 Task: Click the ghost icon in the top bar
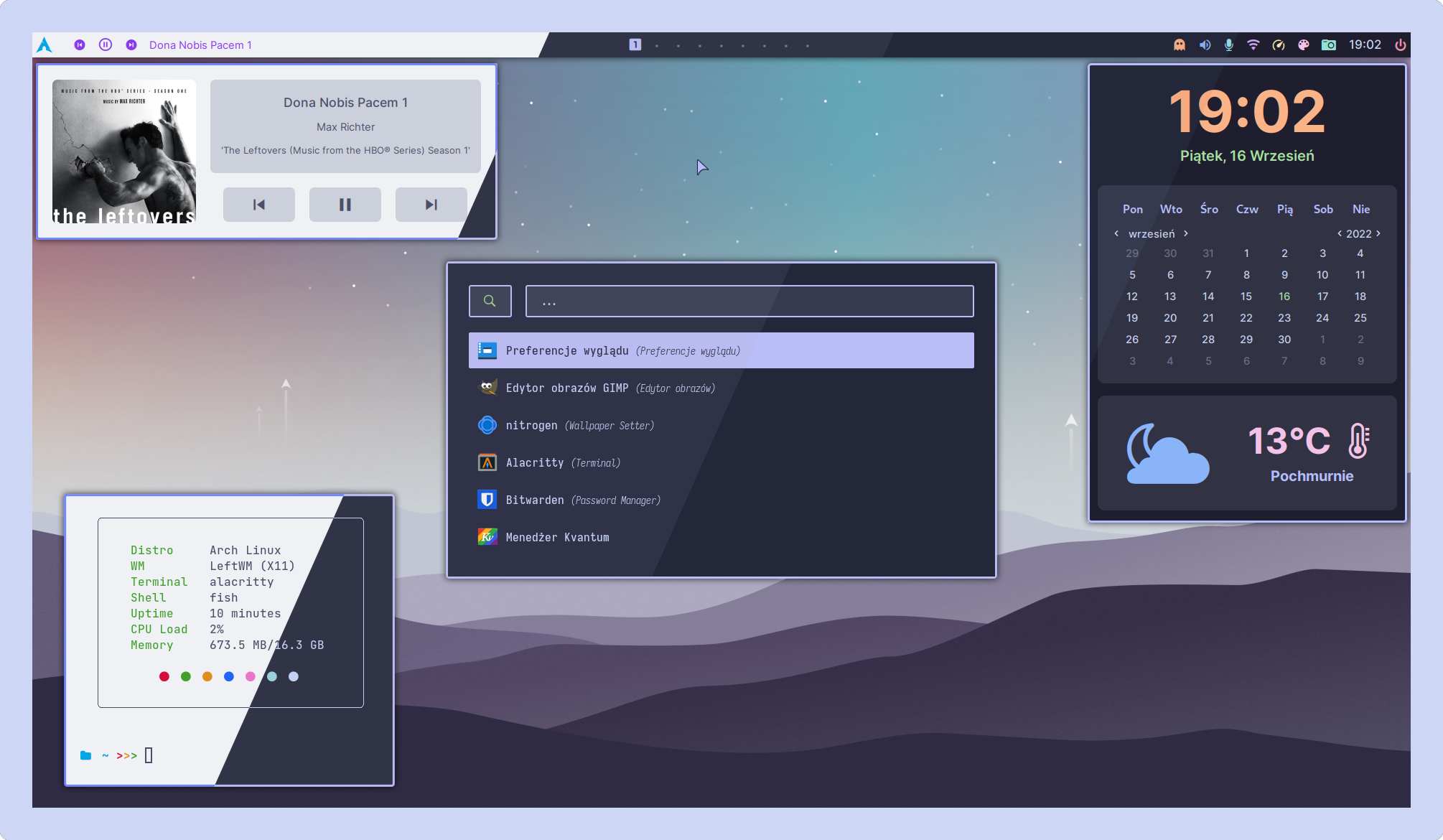point(1180,45)
